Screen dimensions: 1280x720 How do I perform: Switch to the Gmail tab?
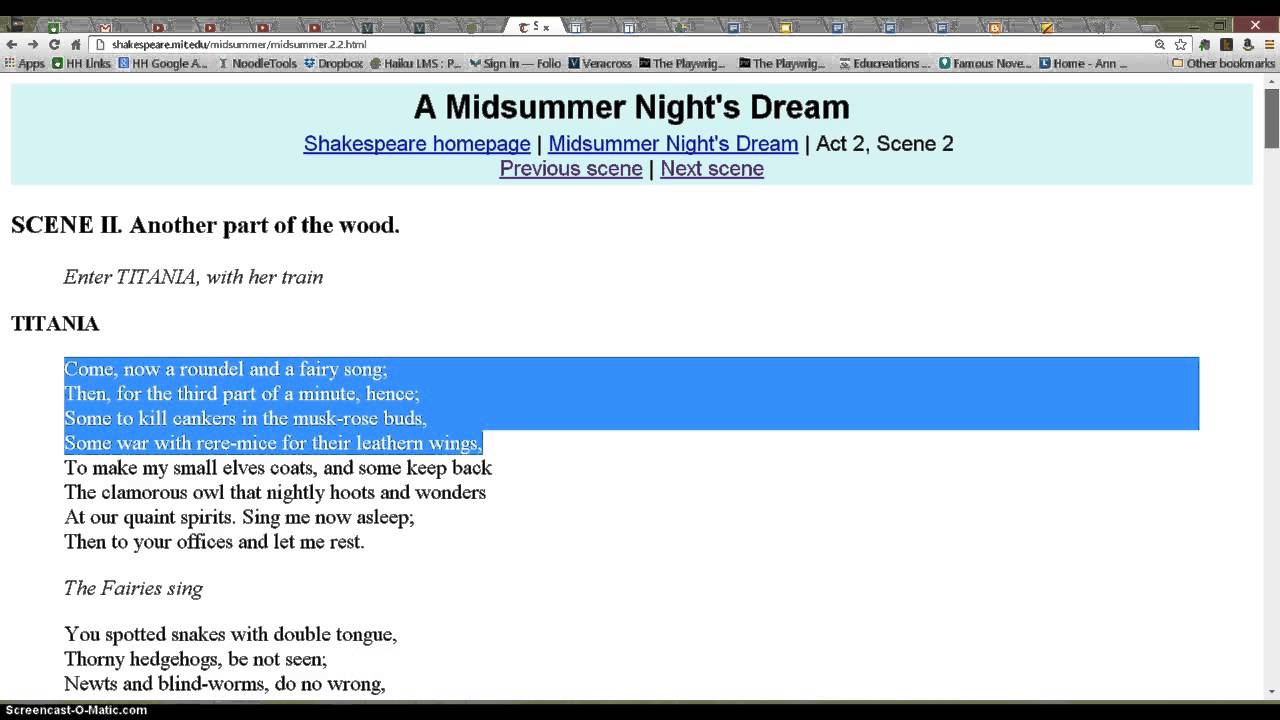point(105,27)
